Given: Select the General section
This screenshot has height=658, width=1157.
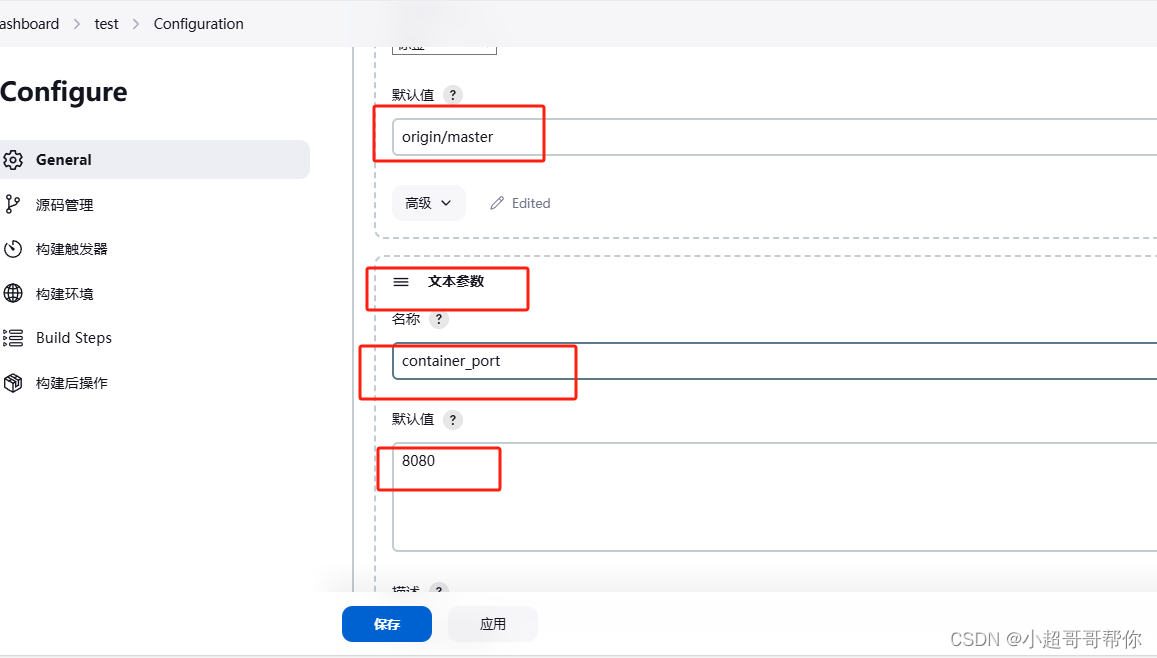Looking at the screenshot, I should tap(153, 159).
